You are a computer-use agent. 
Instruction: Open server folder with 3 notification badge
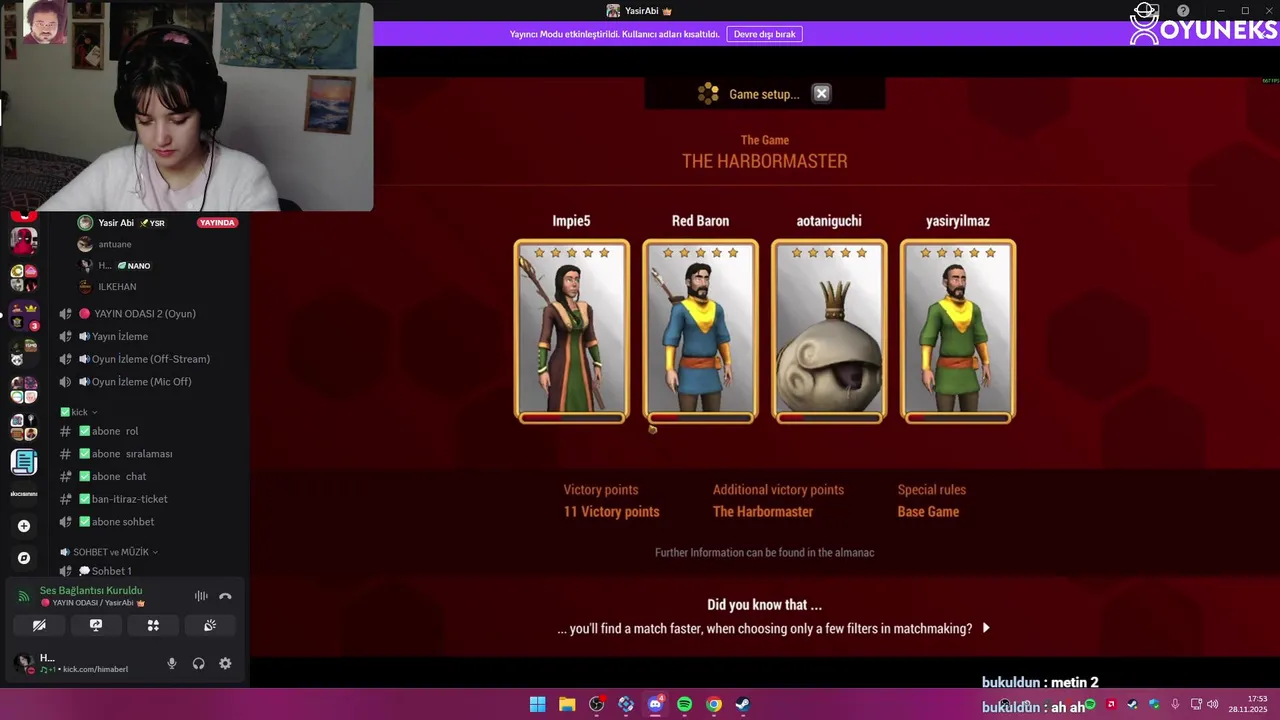24,316
